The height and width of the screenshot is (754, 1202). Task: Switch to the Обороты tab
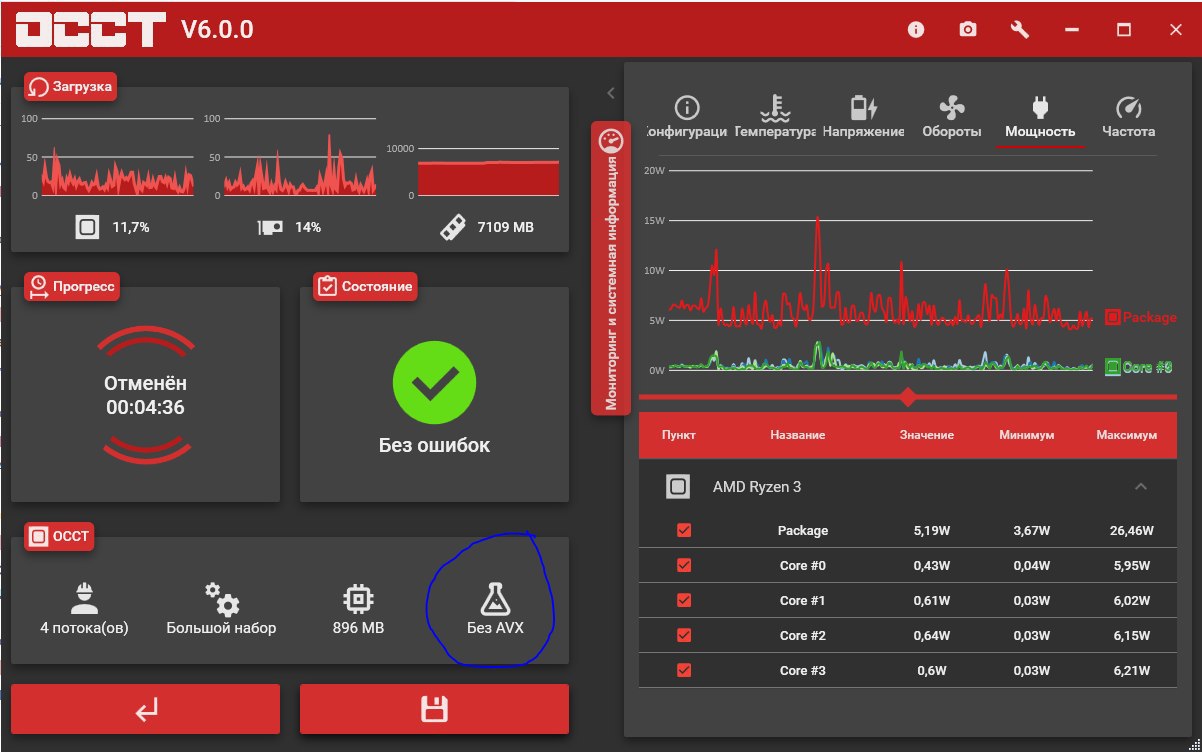pos(951,119)
